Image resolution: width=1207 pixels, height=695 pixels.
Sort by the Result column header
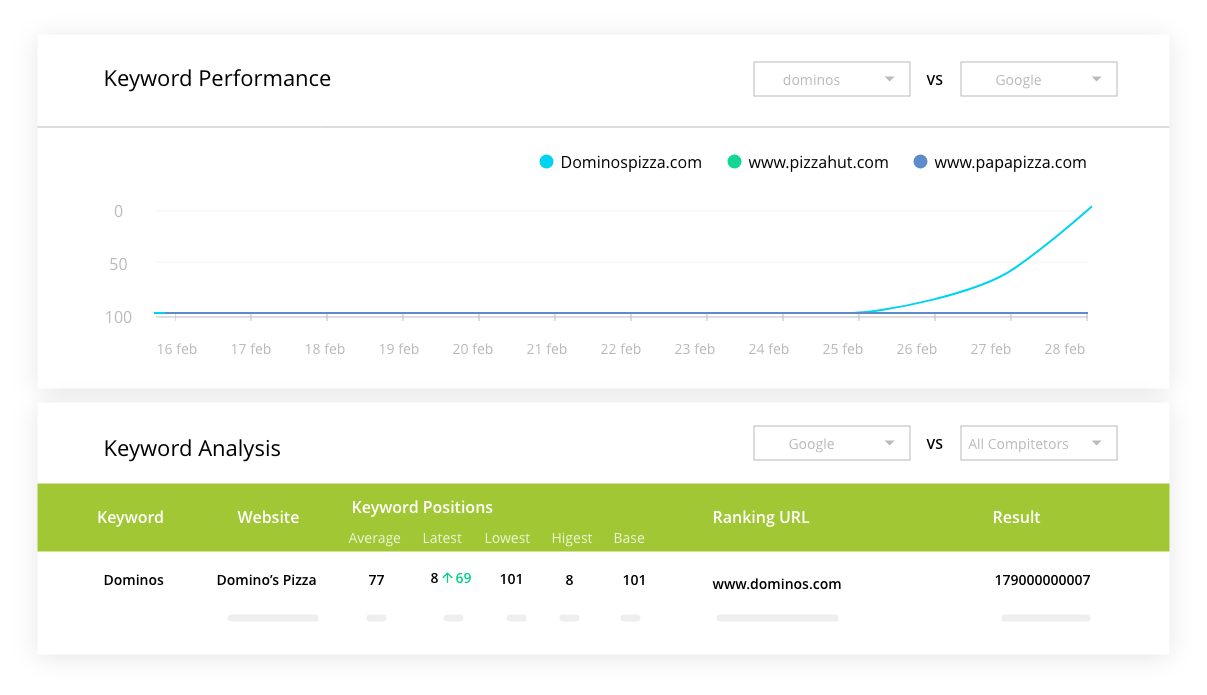pyautogui.click(x=1016, y=517)
